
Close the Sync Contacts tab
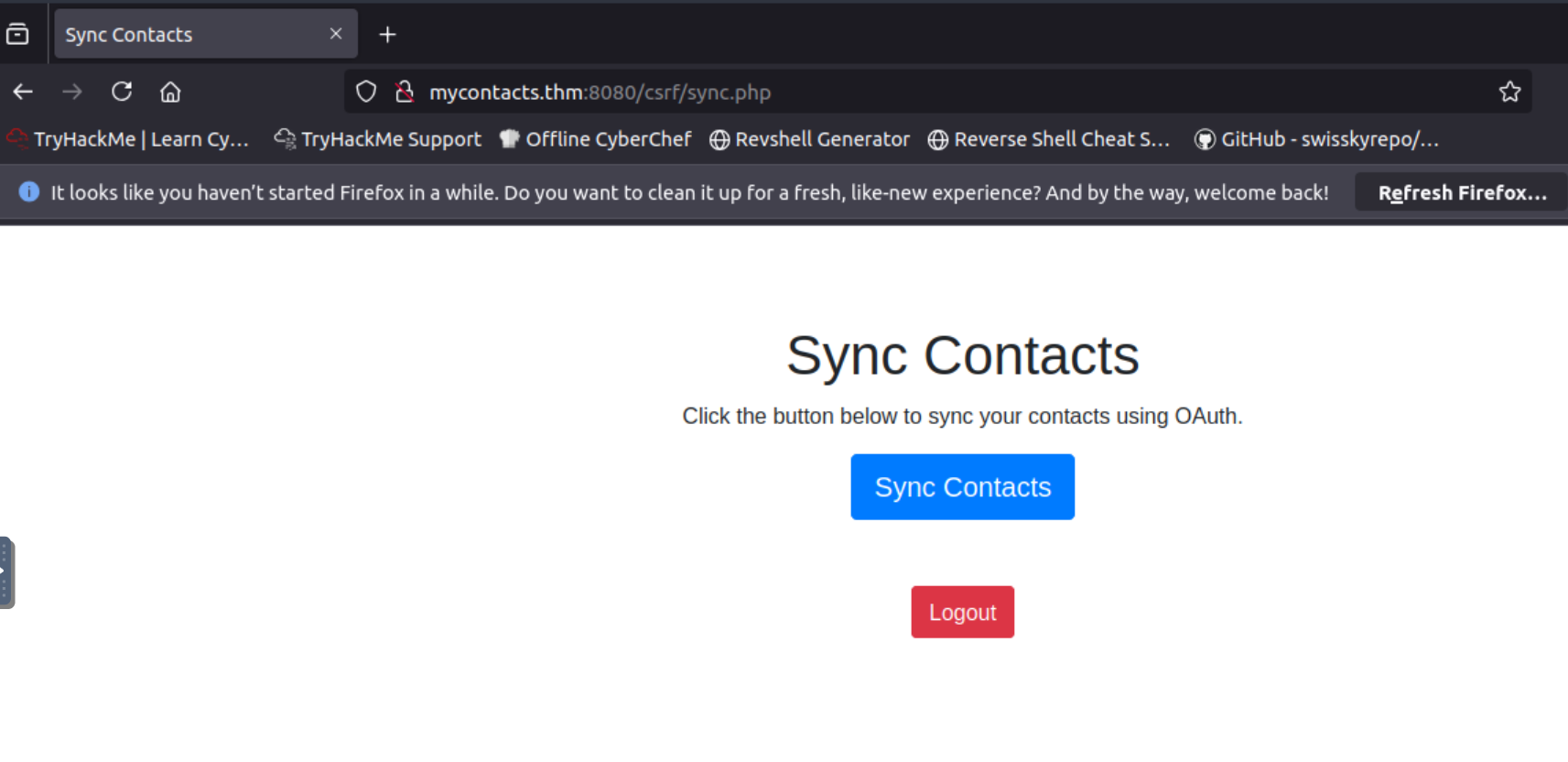(336, 34)
